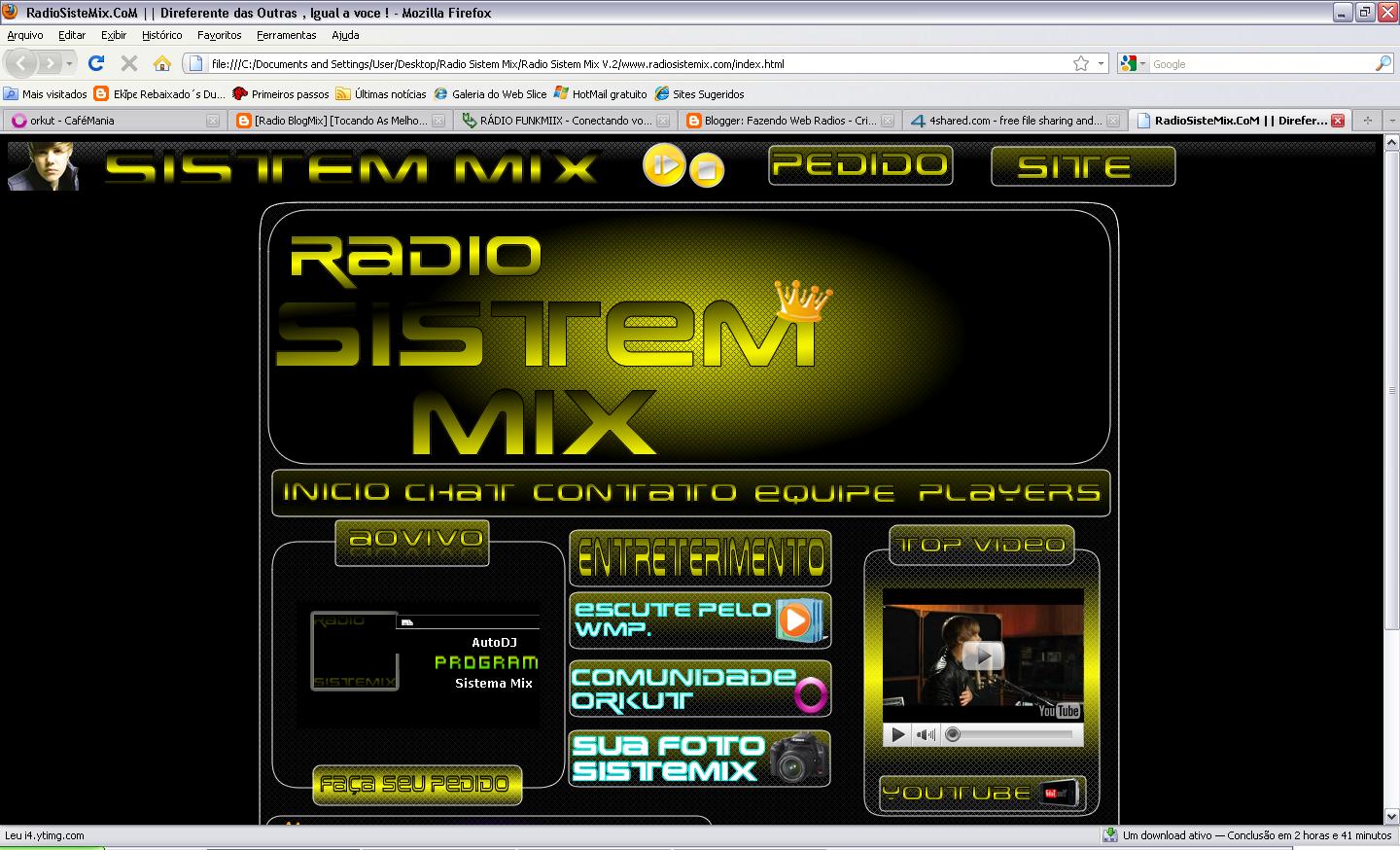Open the Editar menu
The image size is (1400, 850).
point(72,35)
